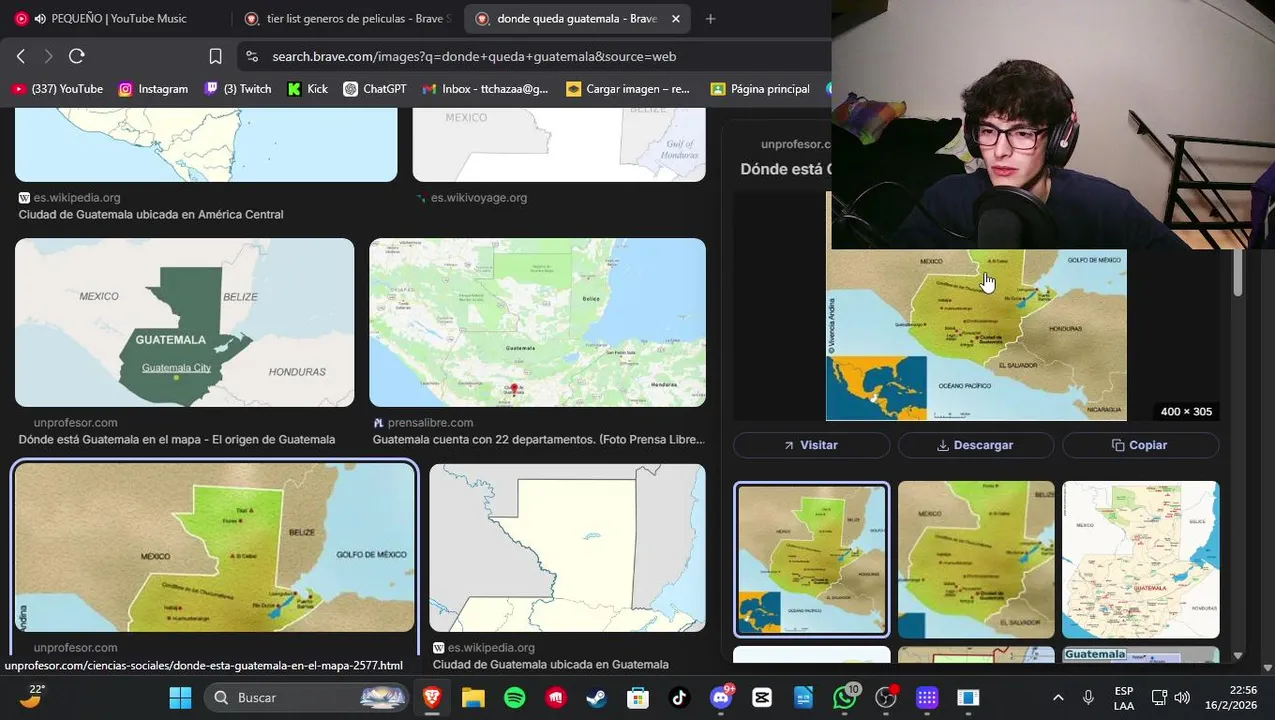This screenshot has height=720, width=1275.
Task: Reload the page with the refresh icon
Action: point(77,57)
